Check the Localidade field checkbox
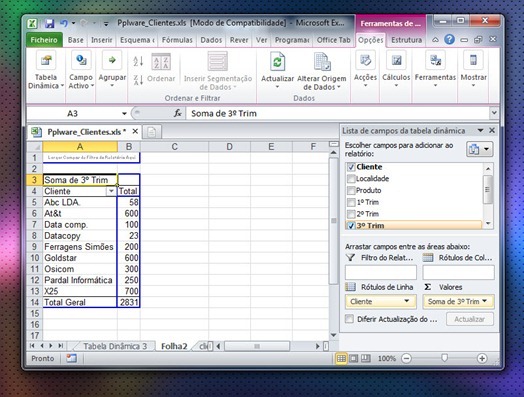Screen dimensions: 524x397 [351, 179]
